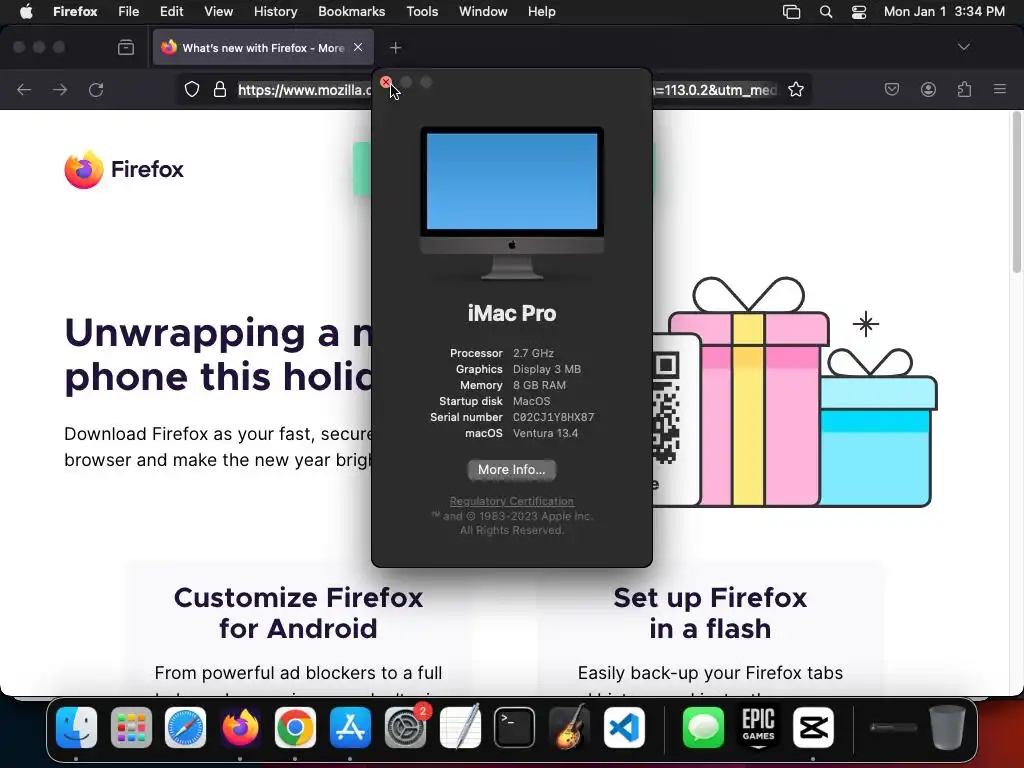Open the Window menu

click(x=483, y=12)
